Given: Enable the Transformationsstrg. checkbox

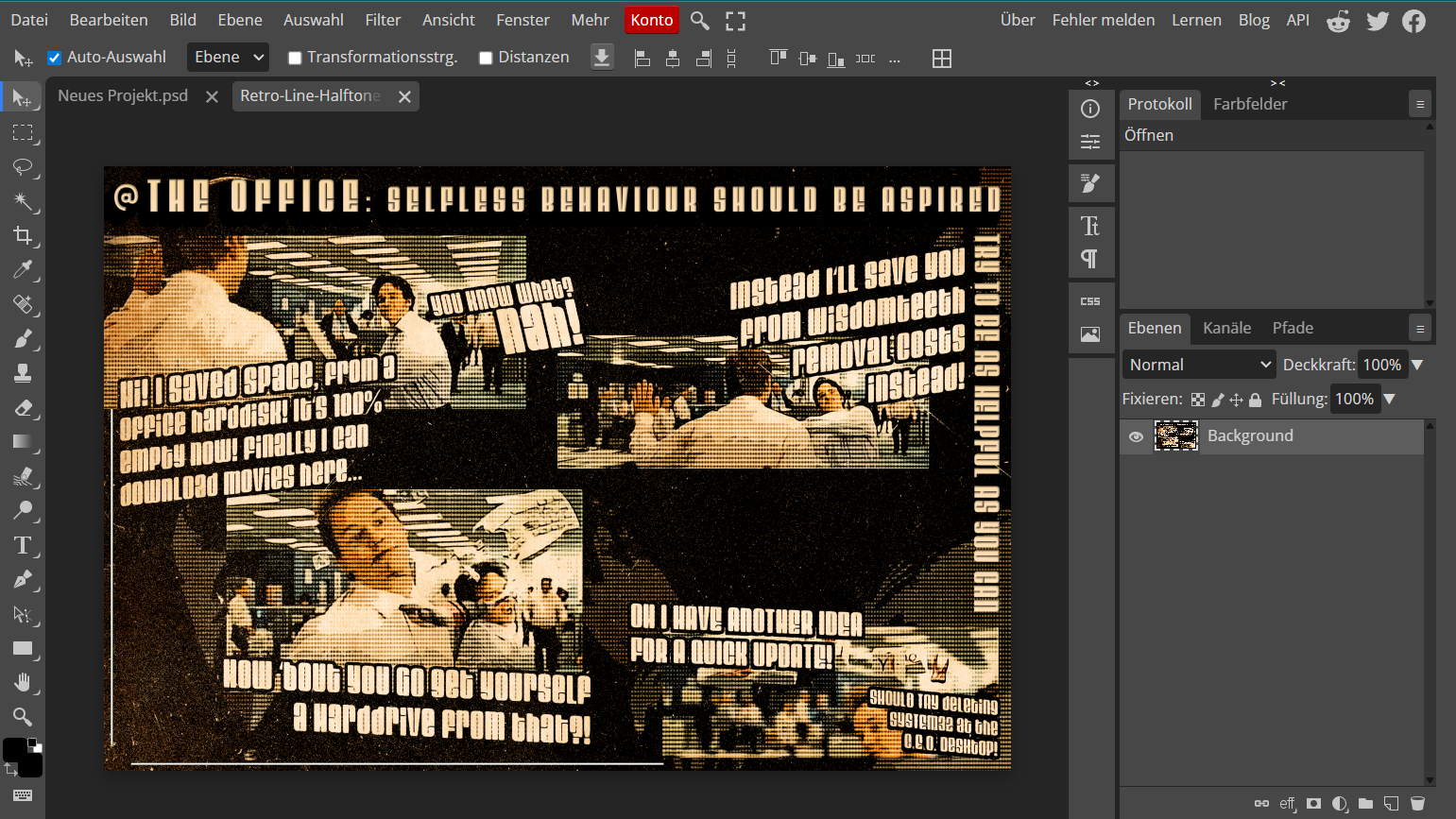Looking at the screenshot, I should 295,58.
